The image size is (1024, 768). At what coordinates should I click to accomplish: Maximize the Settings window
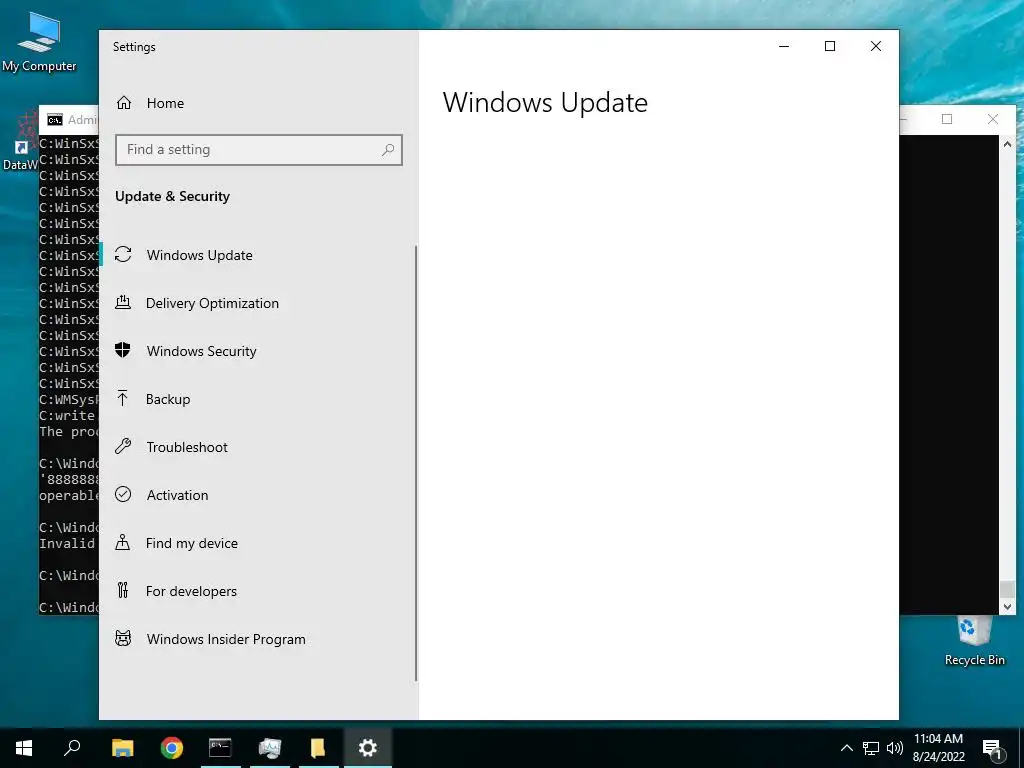point(830,46)
